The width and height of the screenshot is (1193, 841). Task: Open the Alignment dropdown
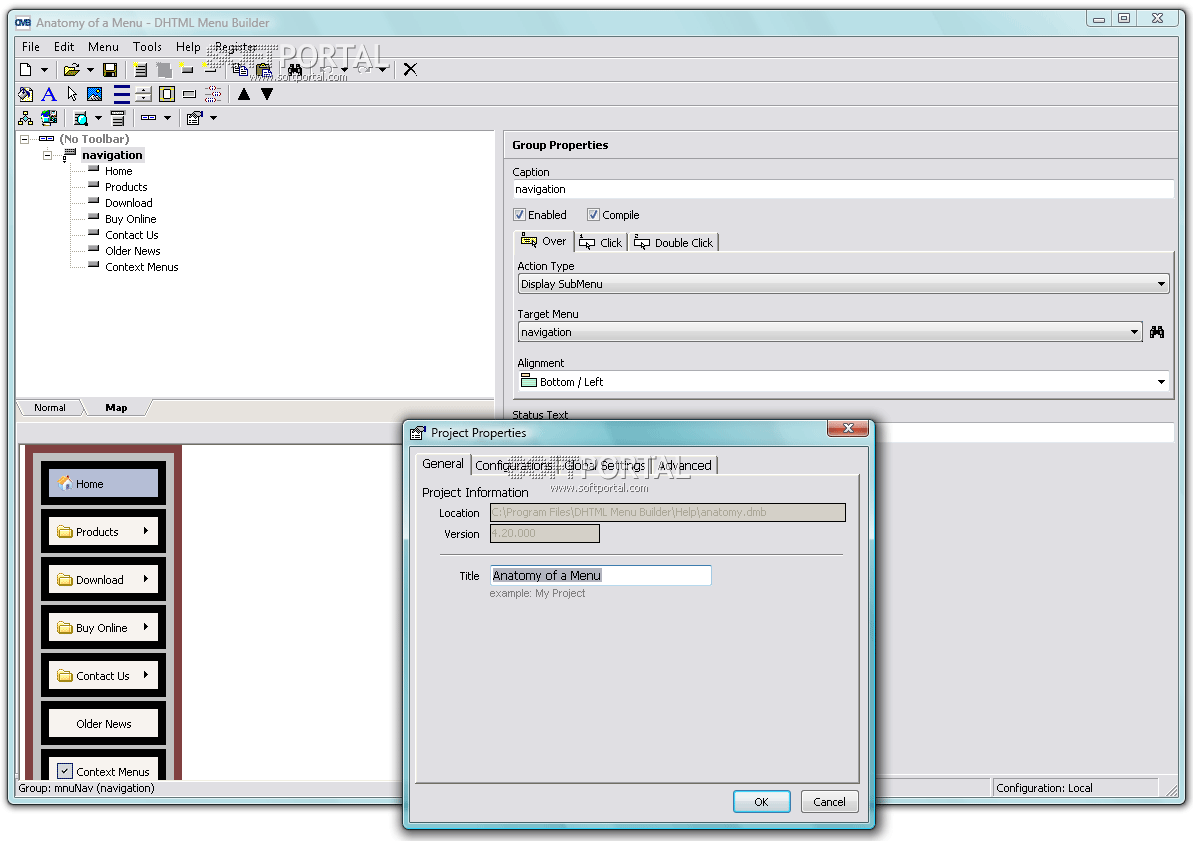pos(844,381)
